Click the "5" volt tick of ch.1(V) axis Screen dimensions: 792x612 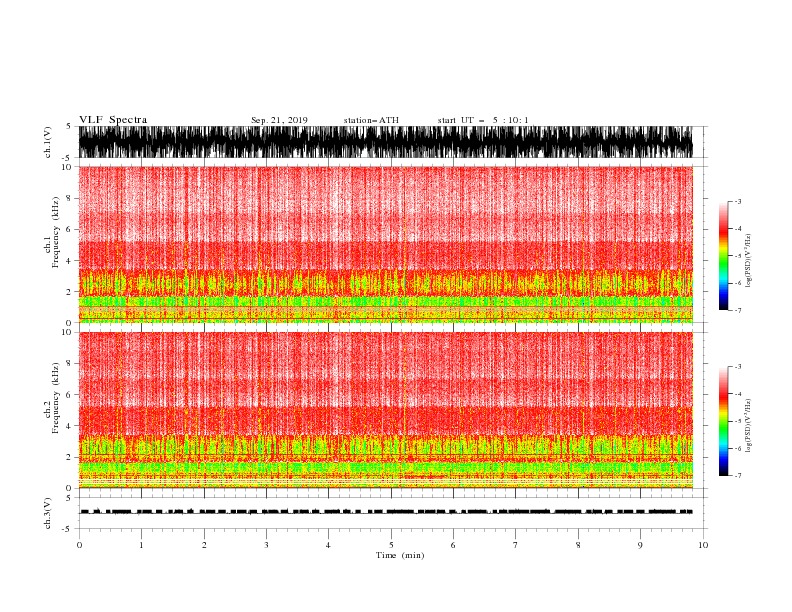(x=69, y=126)
